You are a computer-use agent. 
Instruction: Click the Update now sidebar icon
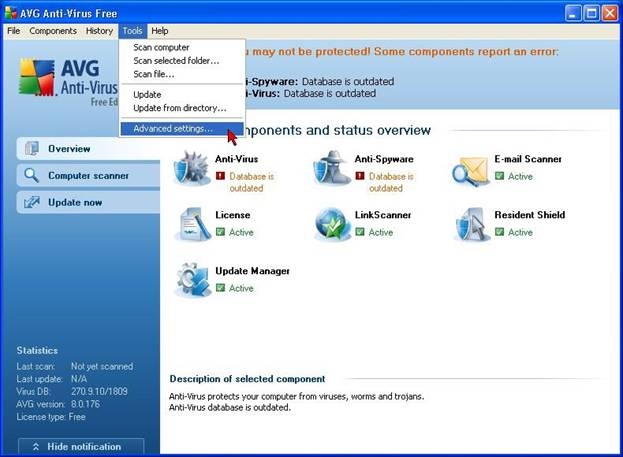[x=32, y=202]
